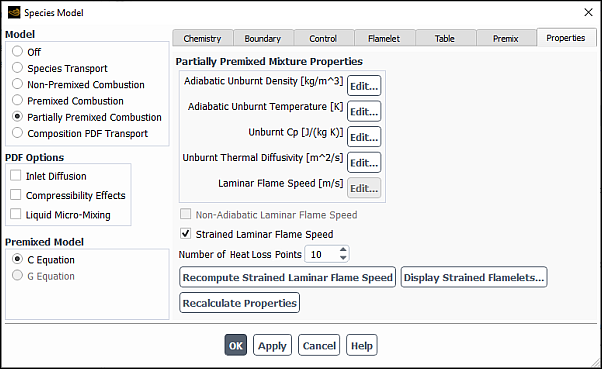Choose Non-Premixed Combustion model
Screen dimensions: 602x369
point(17,84)
